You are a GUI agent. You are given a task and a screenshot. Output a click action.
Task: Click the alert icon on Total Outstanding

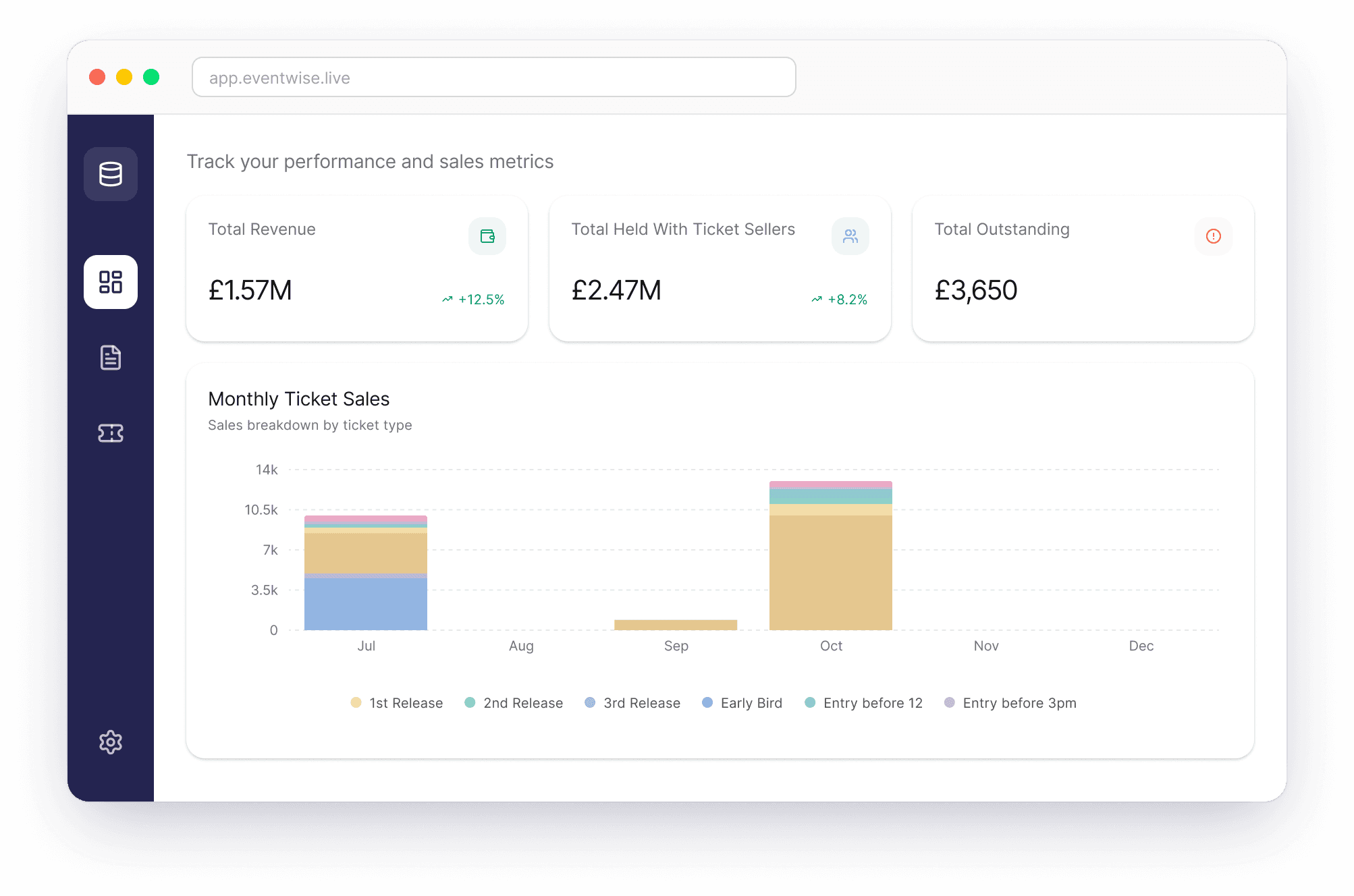(x=1214, y=236)
